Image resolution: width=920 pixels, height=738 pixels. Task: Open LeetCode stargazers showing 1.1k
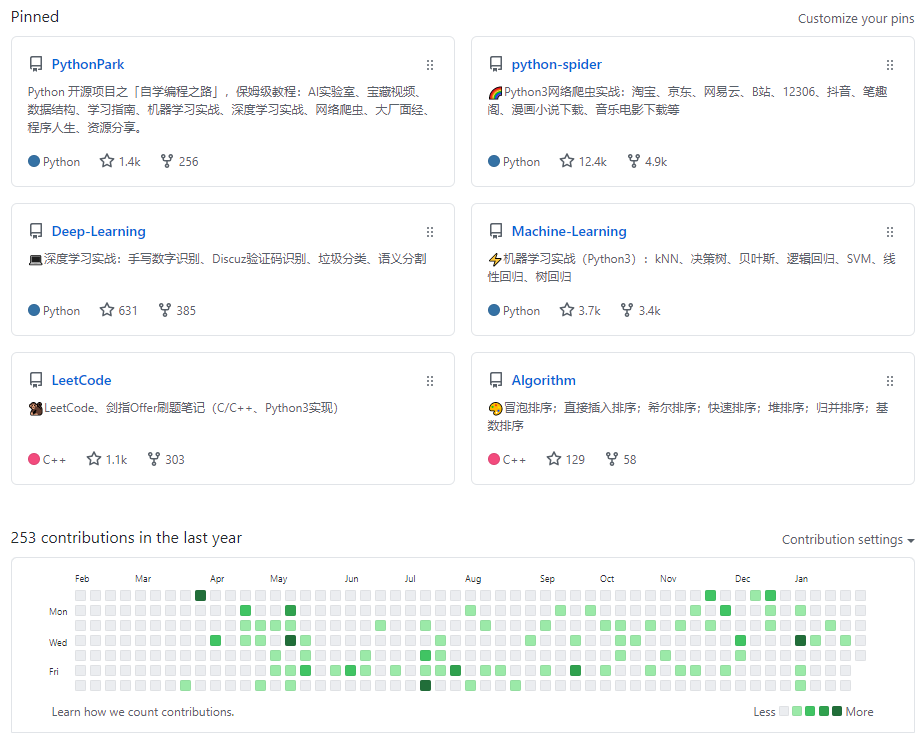(107, 459)
